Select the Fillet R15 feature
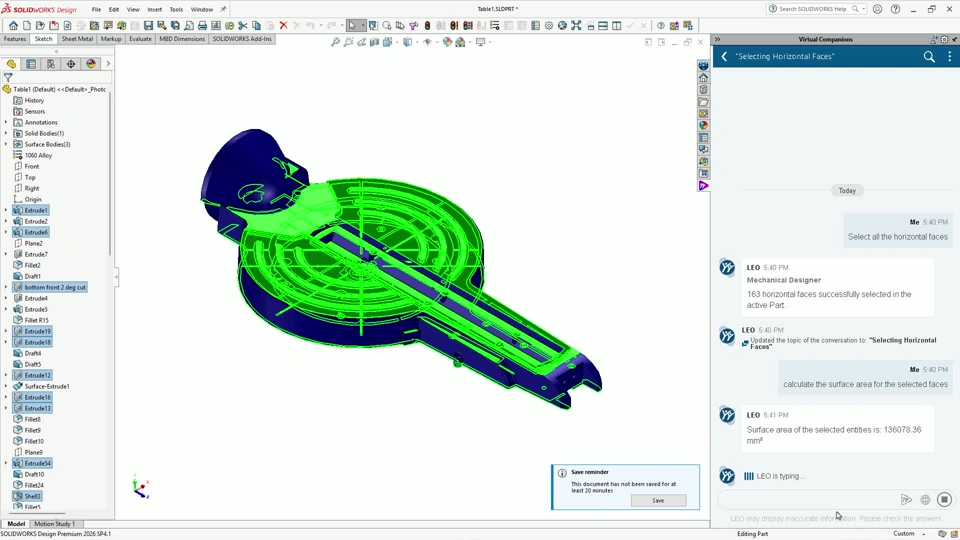 pyautogui.click(x=36, y=320)
